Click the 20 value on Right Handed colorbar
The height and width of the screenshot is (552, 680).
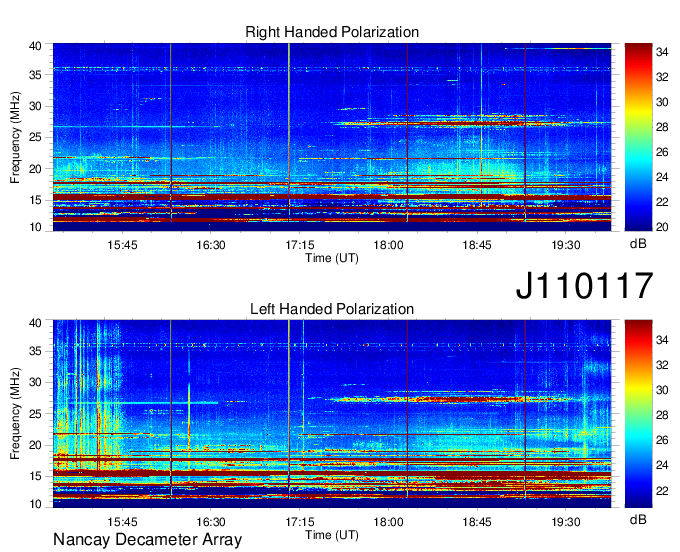(x=662, y=227)
